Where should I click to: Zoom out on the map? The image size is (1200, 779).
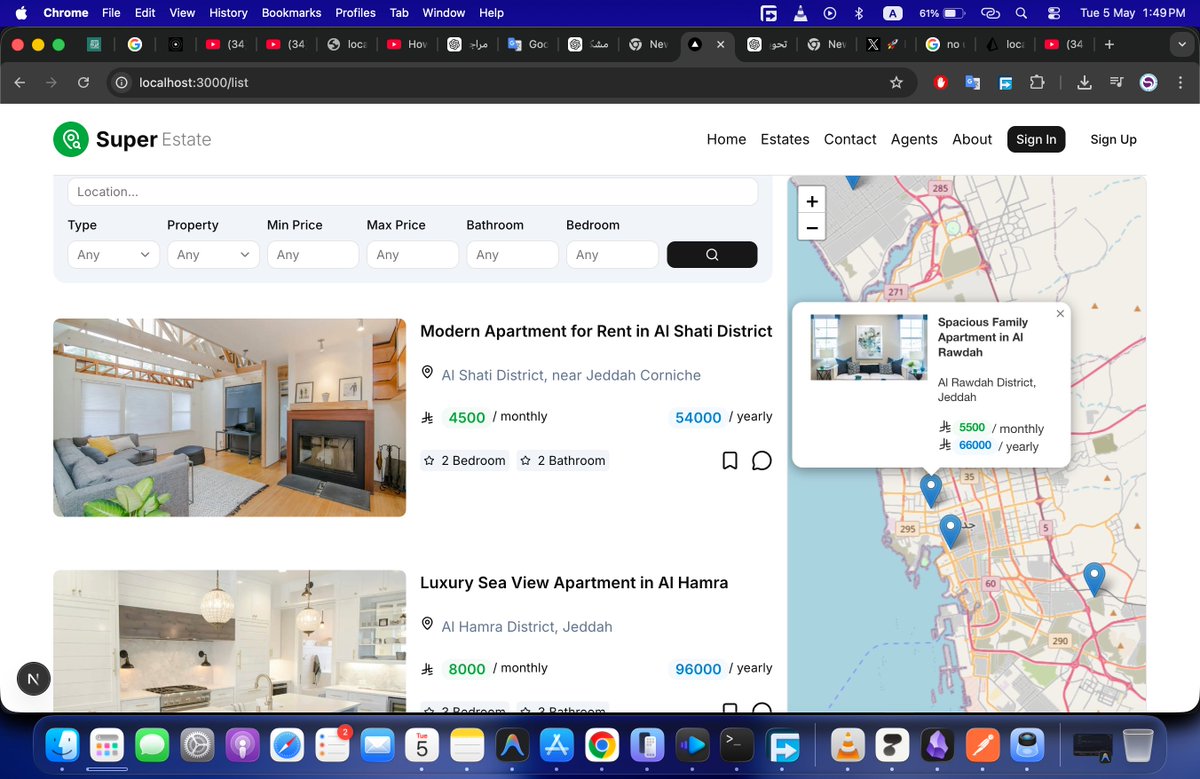coord(812,227)
